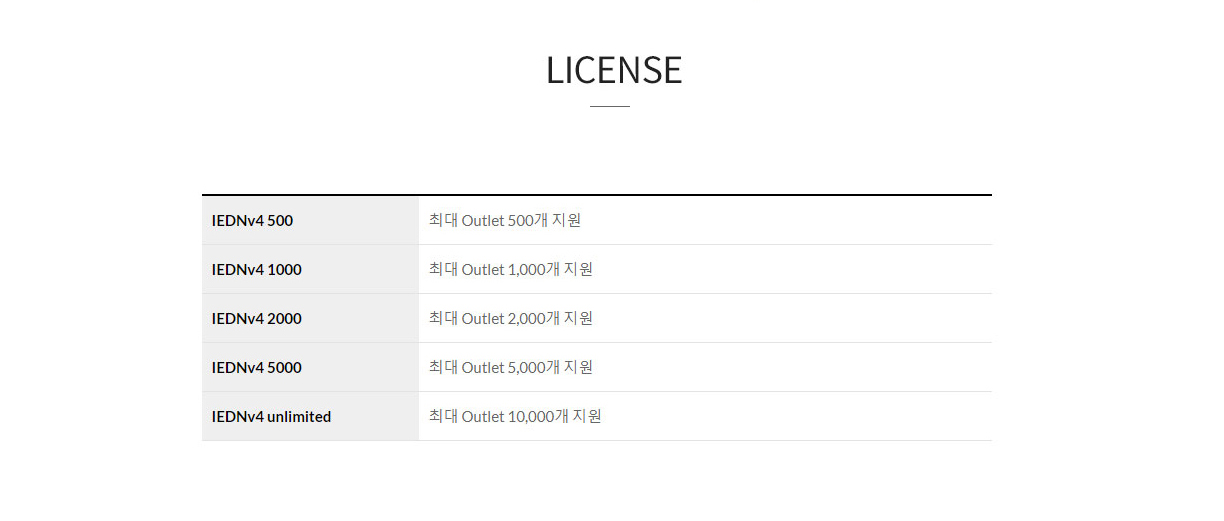Click the IEDNv4 2000 label cell
This screenshot has width=1224, height=521.
click(x=256, y=318)
